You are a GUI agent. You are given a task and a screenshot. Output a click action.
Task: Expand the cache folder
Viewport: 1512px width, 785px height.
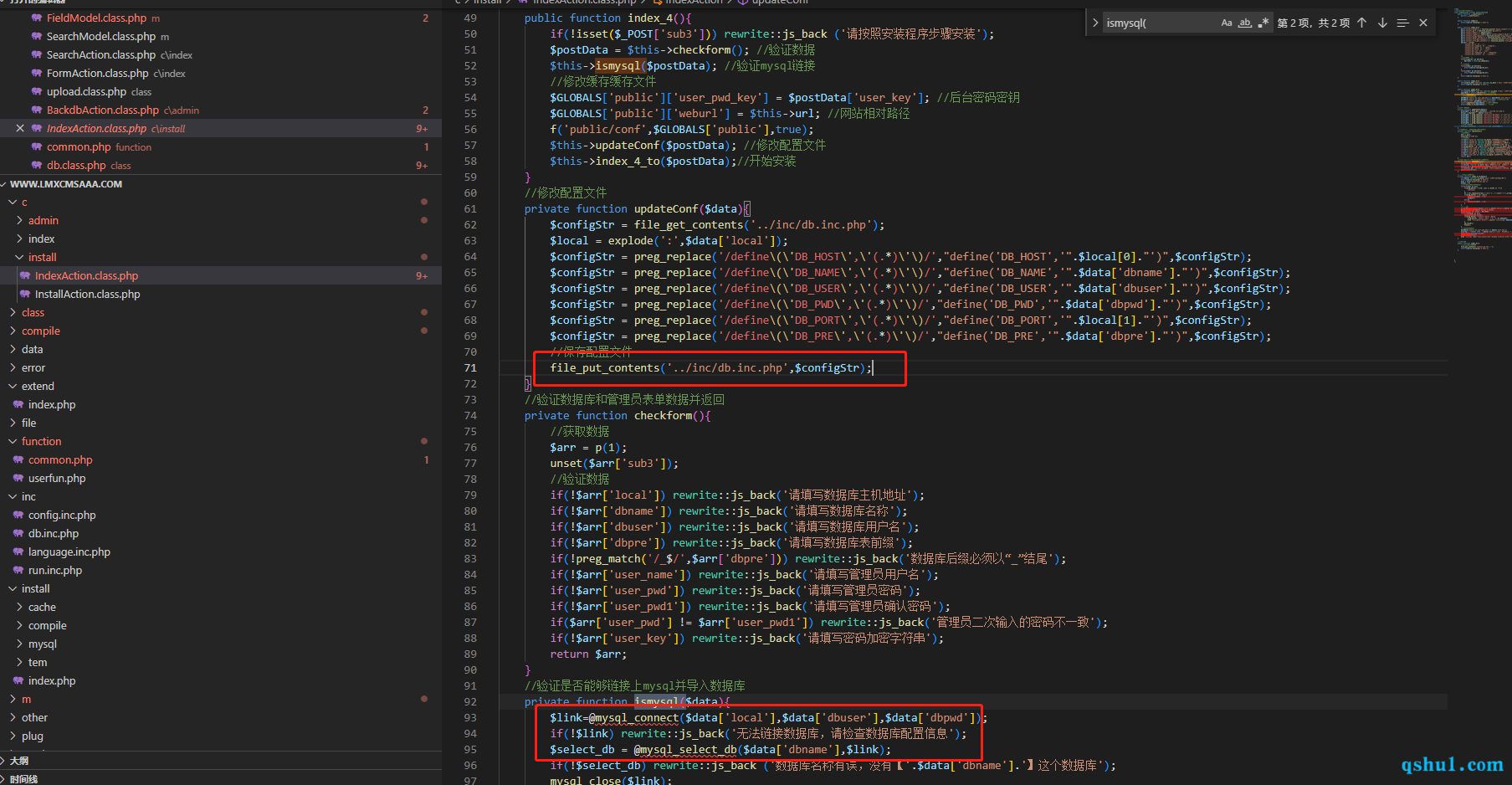19,607
